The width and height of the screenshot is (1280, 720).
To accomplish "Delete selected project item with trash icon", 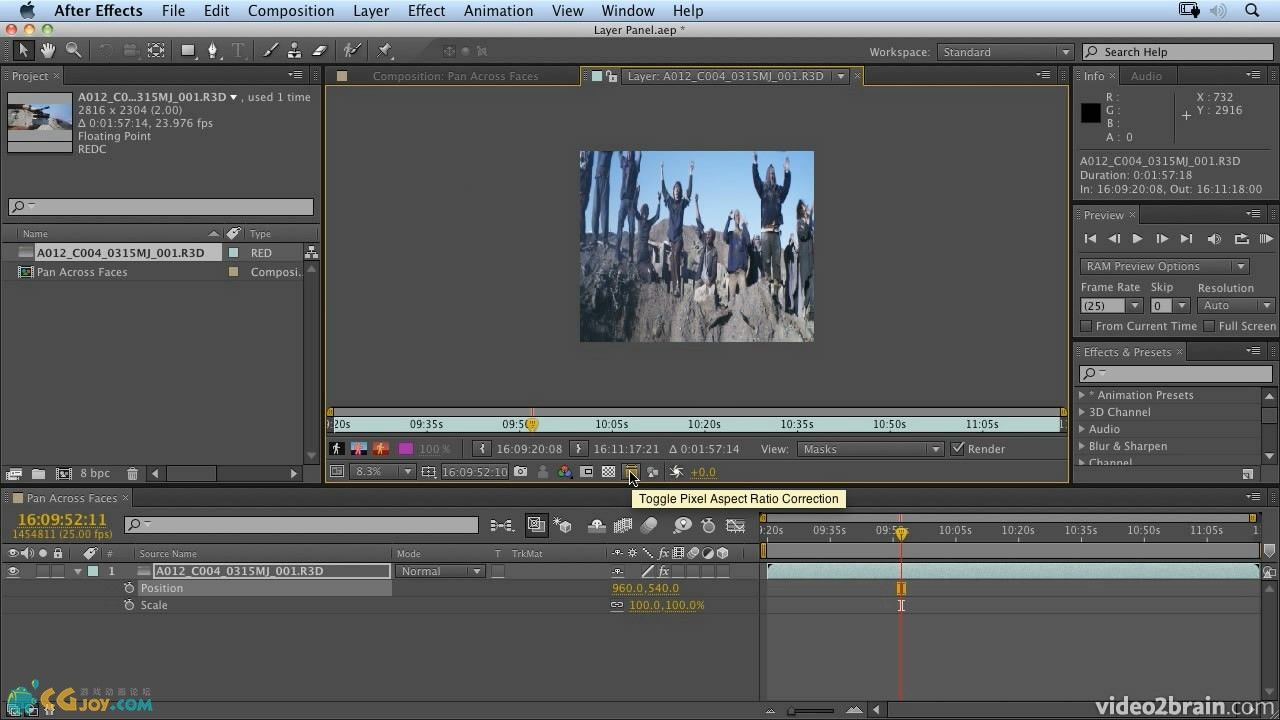I will (x=132, y=473).
